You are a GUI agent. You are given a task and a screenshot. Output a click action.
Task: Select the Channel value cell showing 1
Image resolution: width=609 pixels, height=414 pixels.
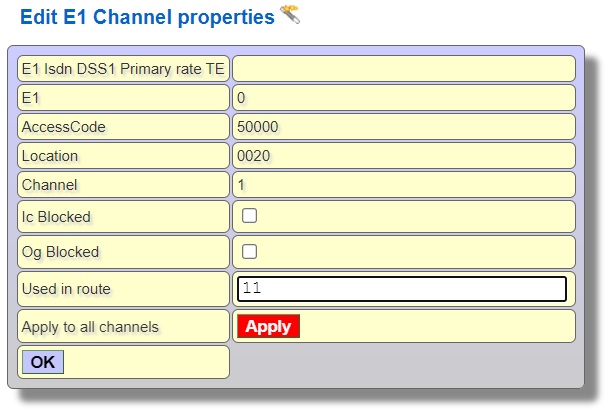click(x=403, y=185)
